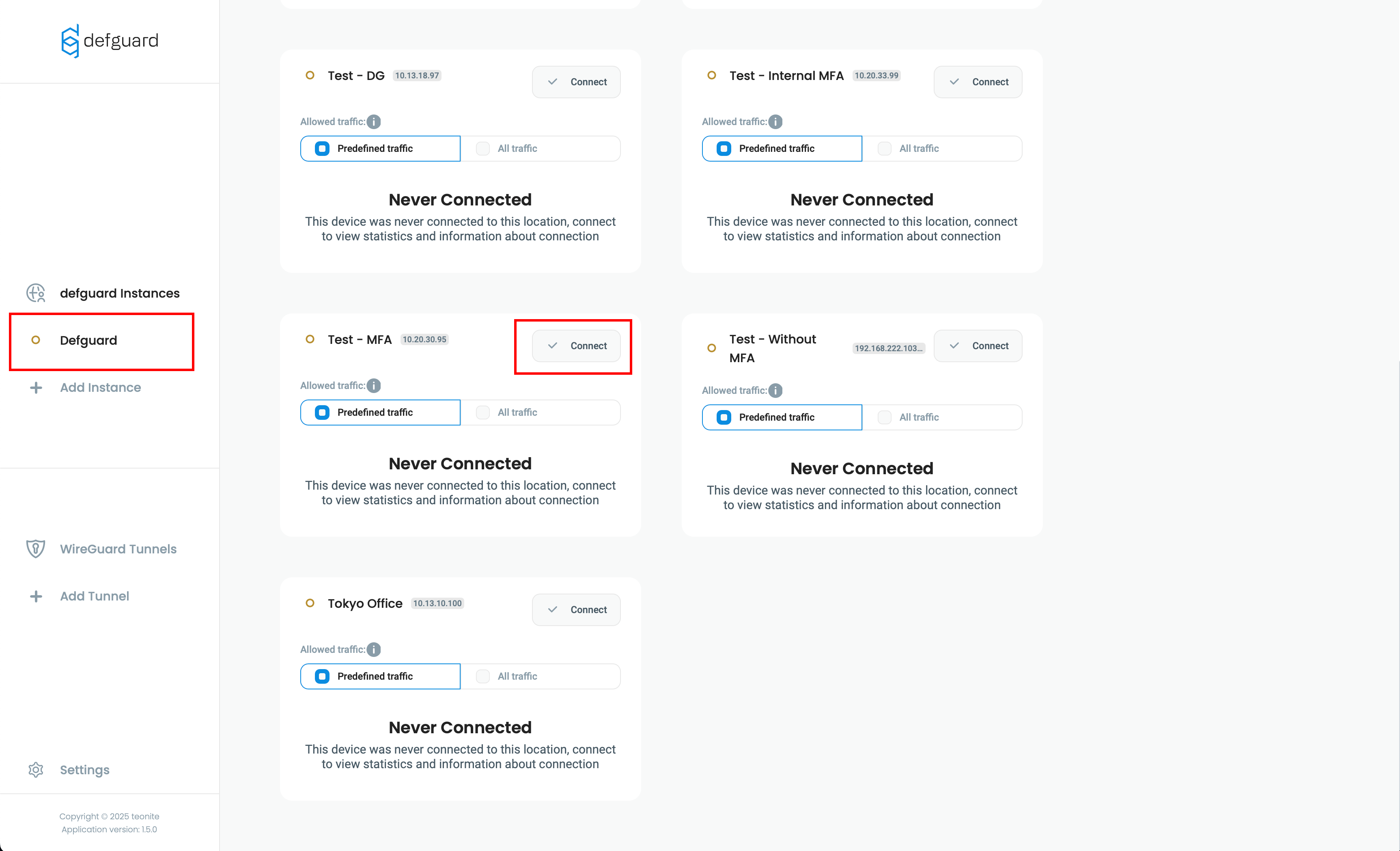Connect to the Test - MFA location

click(x=576, y=346)
